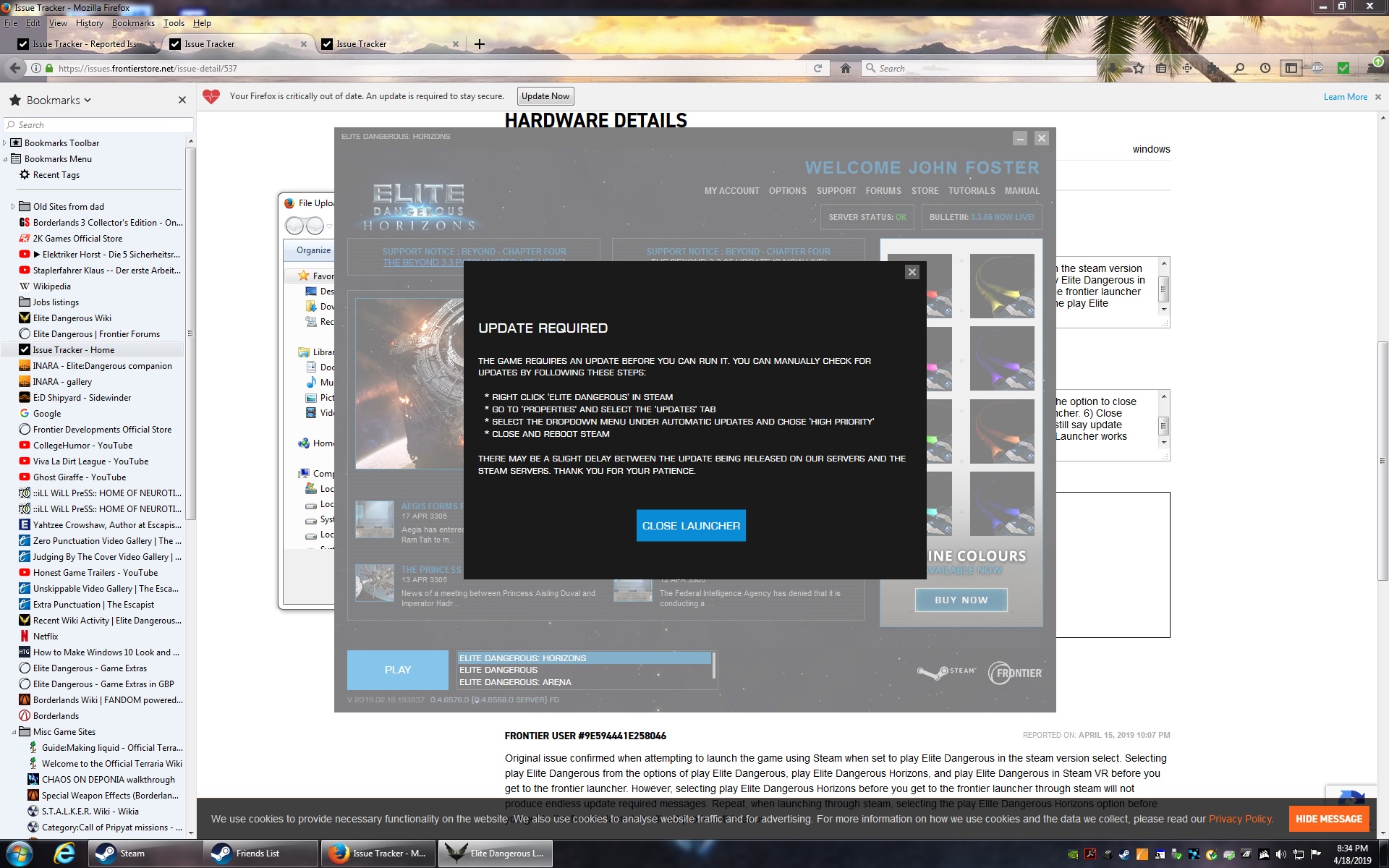Viewport: 1389px width, 868px height.
Task: Open History clock icon in toolbar
Action: (x=1265, y=68)
